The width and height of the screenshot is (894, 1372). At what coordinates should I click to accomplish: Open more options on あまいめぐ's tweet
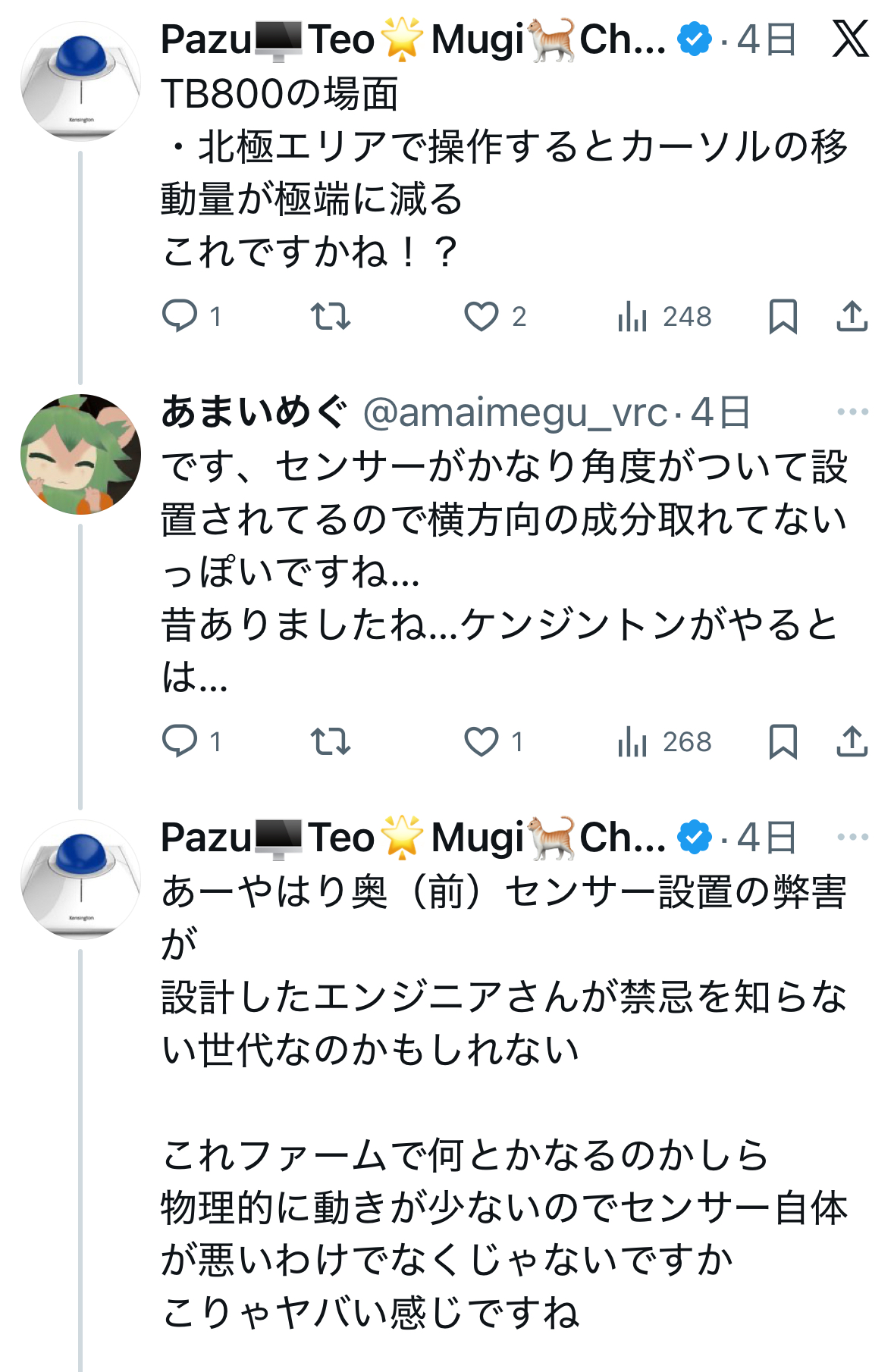[852, 412]
